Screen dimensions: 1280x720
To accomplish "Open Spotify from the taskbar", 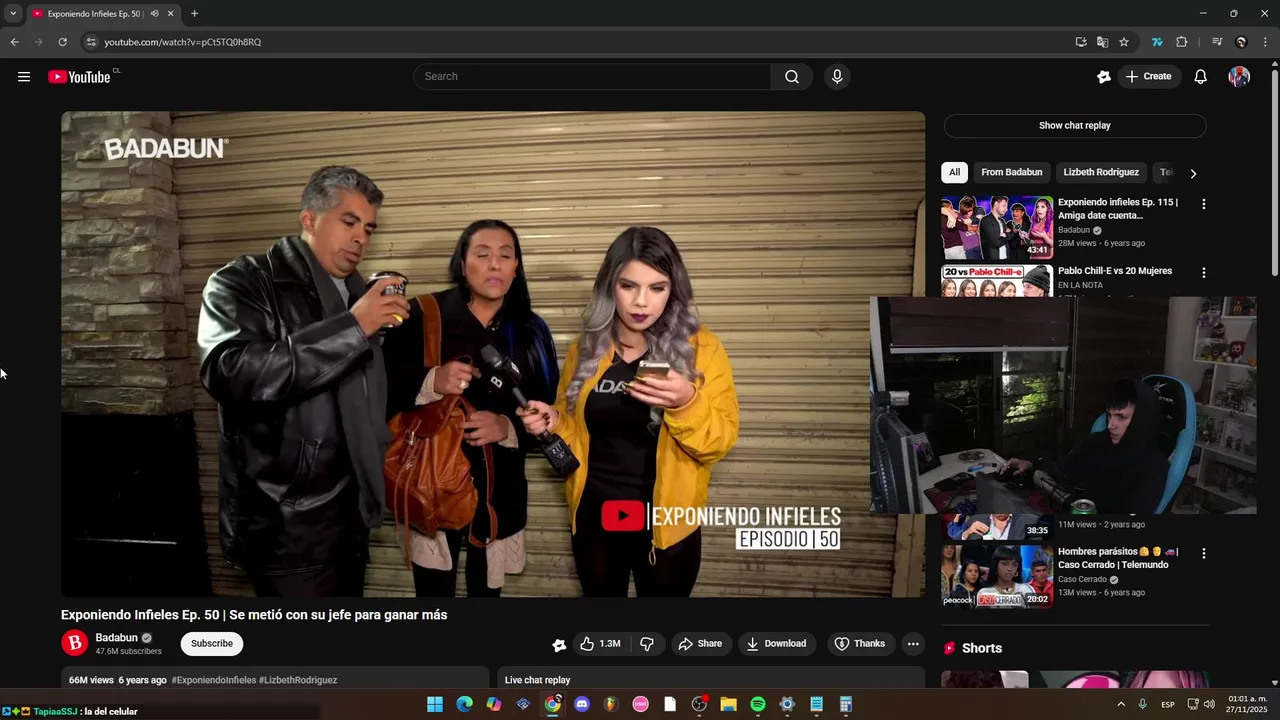I will pyautogui.click(x=758, y=704).
